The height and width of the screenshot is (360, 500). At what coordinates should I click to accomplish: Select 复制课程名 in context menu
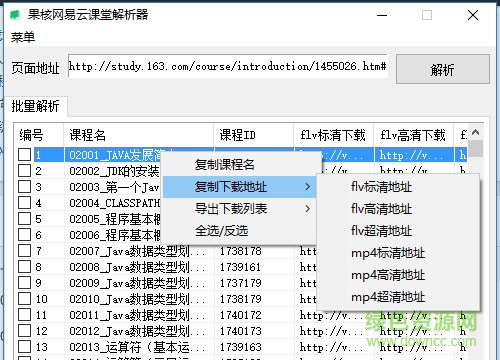coord(225,165)
